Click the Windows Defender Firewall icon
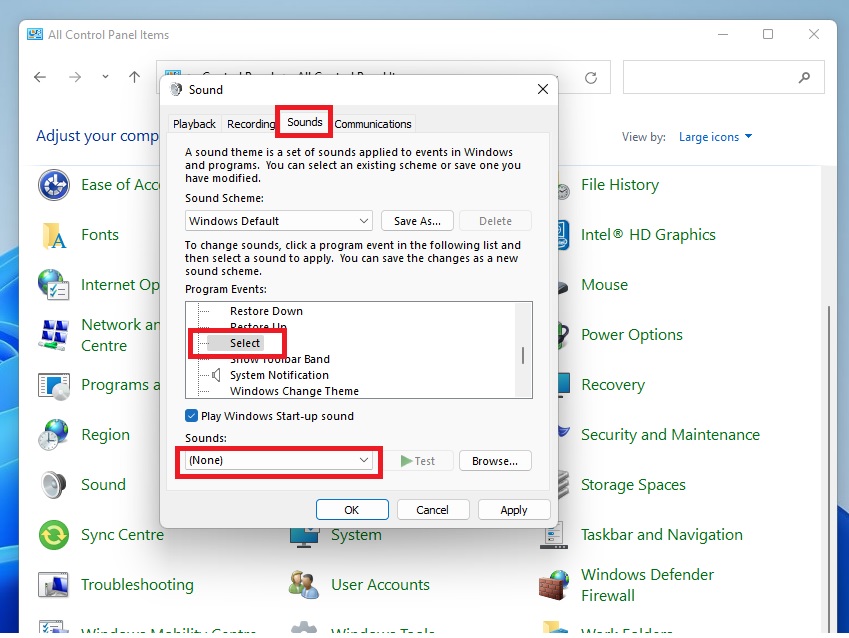 point(555,585)
